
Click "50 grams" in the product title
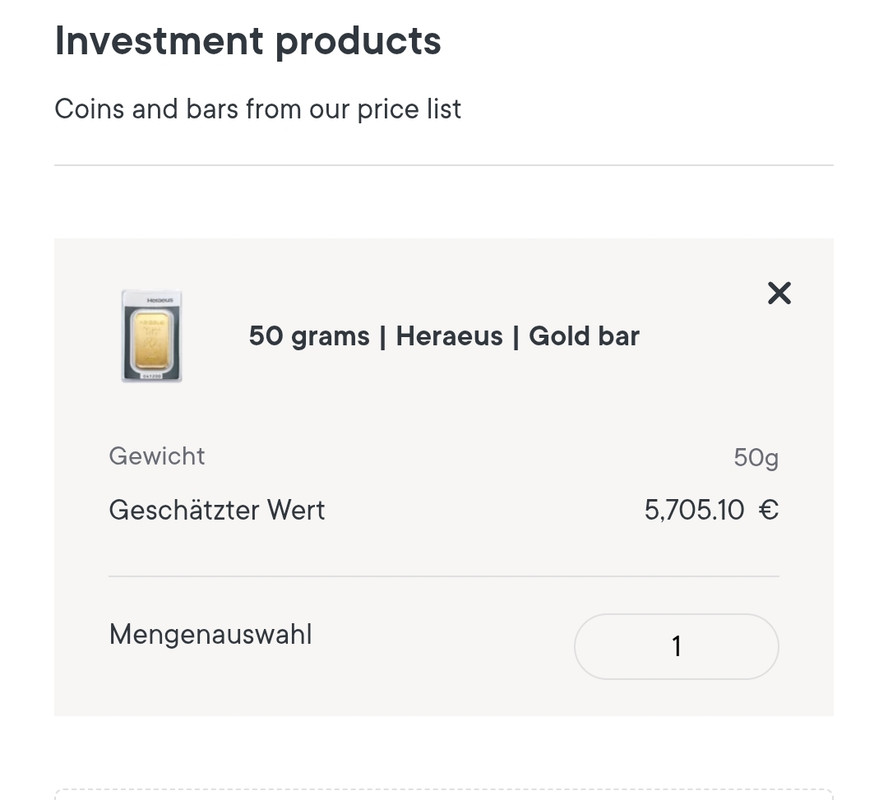pyautogui.click(x=309, y=336)
